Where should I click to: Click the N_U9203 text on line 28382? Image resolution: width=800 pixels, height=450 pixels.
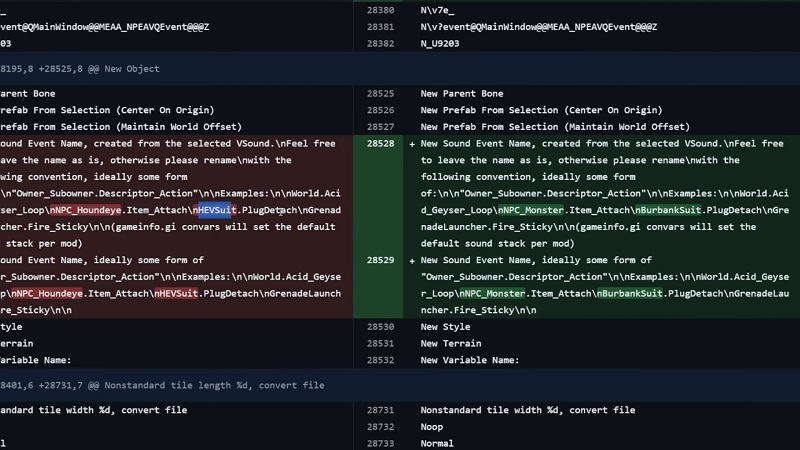point(443,43)
